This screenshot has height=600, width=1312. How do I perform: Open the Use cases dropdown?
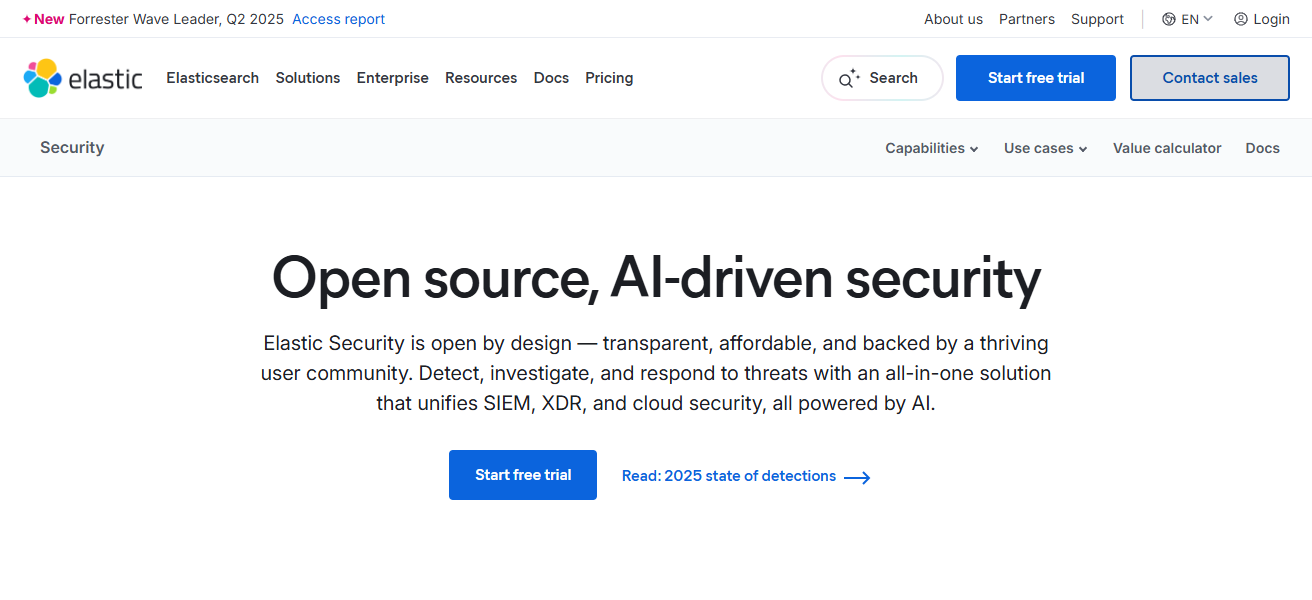(x=1044, y=147)
